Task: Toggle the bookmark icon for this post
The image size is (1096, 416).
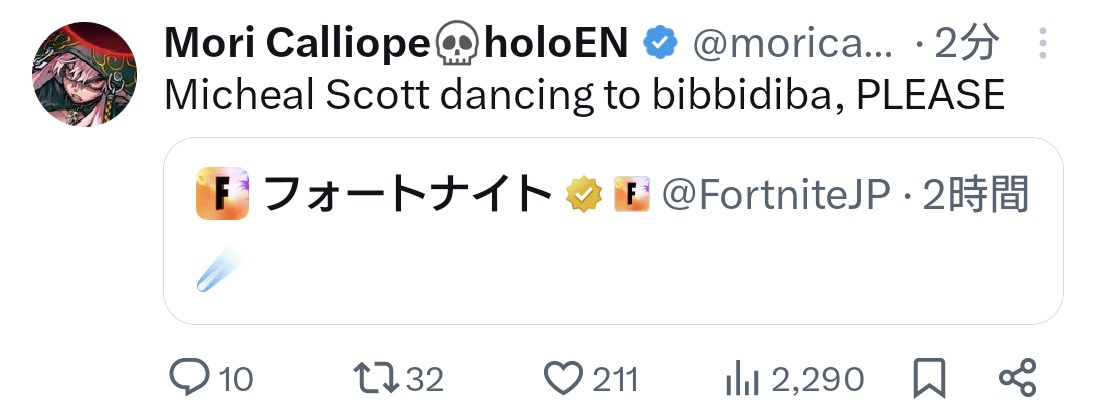Action: click(930, 377)
